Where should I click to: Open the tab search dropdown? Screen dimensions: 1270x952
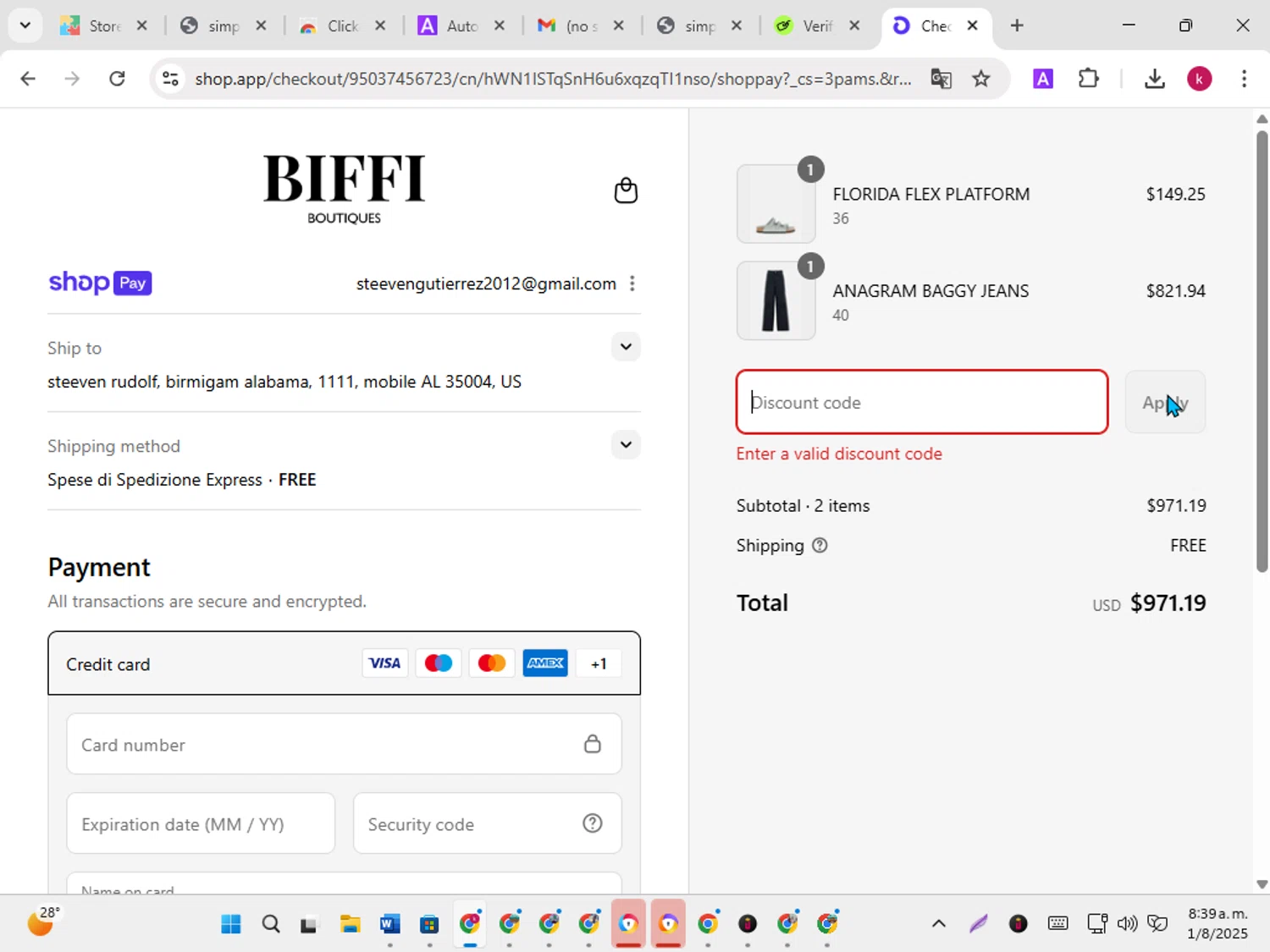(25, 25)
